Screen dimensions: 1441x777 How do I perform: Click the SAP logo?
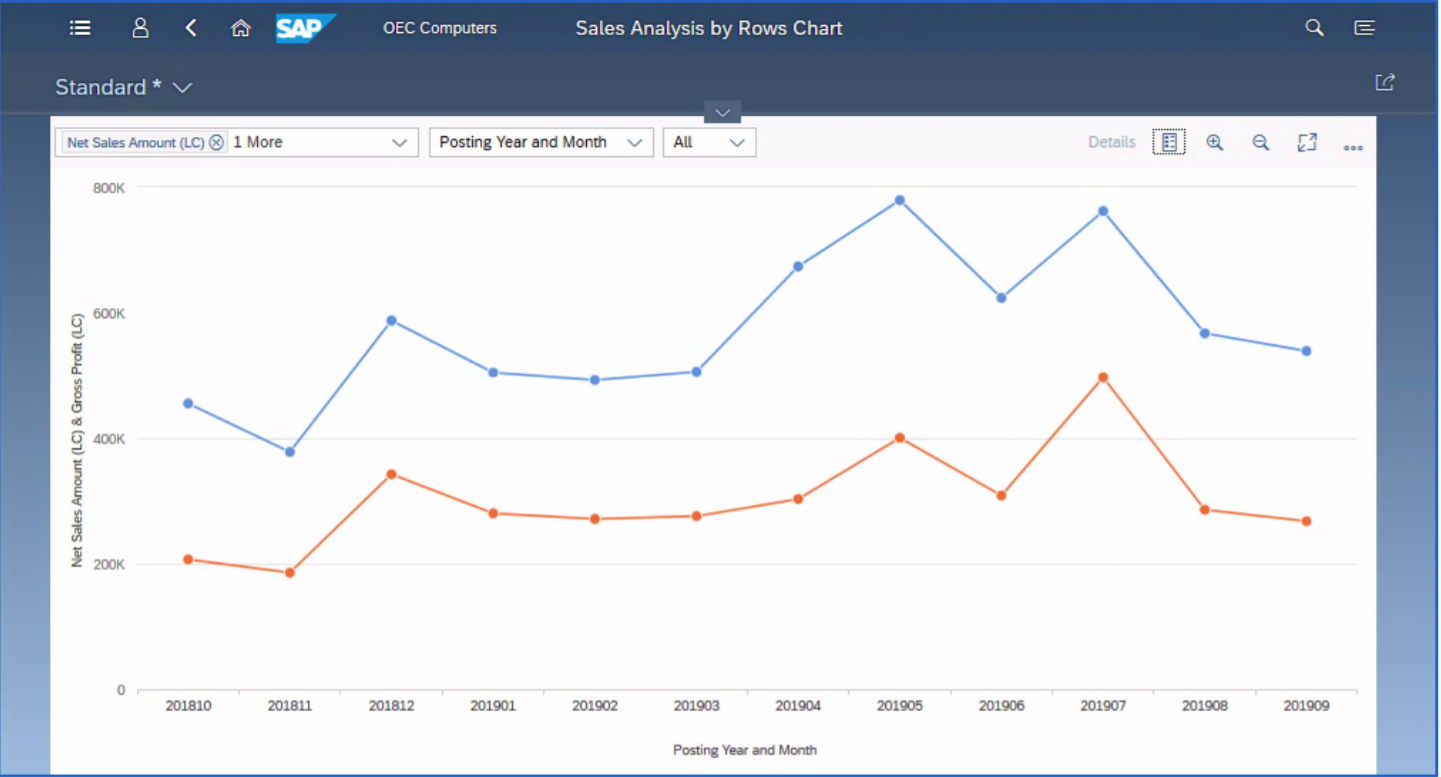click(306, 28)
